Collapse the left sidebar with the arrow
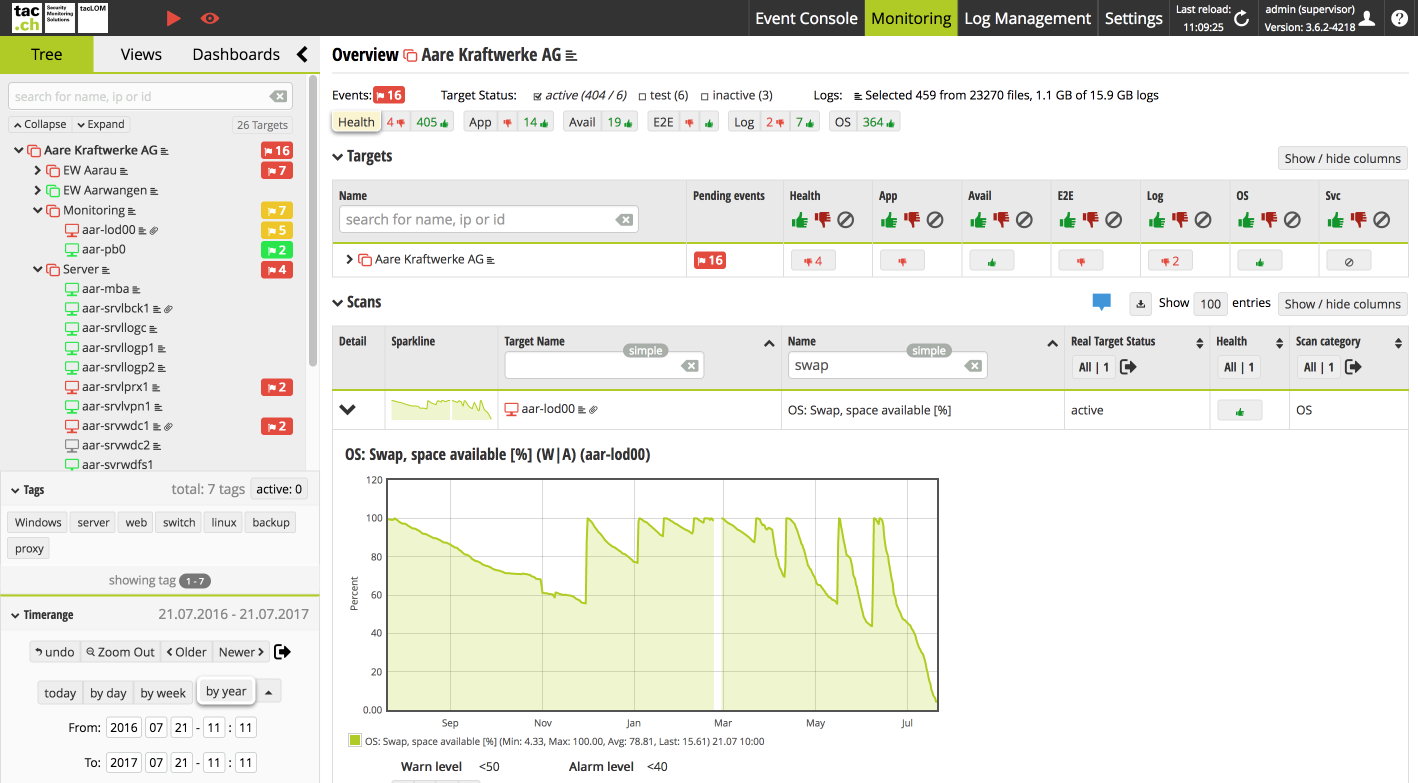Viewport: 1418px width, 783px height. (x=302, y=54)
